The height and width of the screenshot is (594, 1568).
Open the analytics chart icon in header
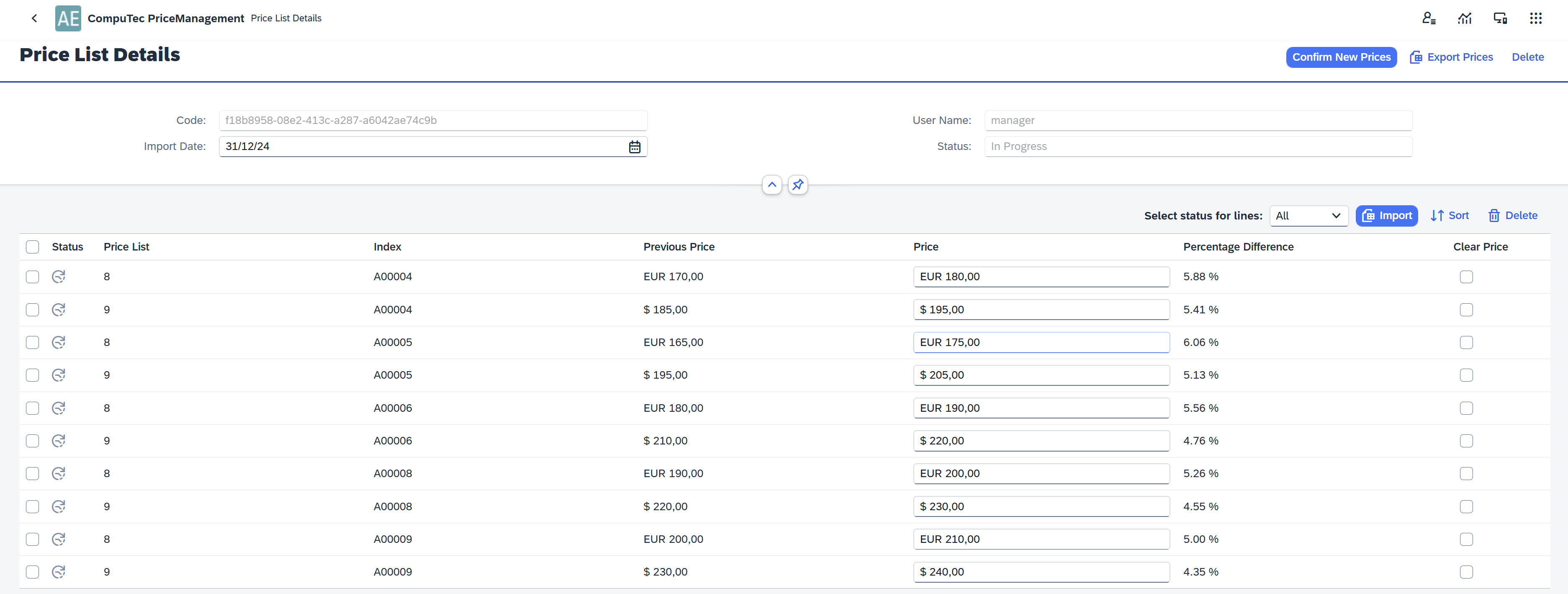coord(1465,18)
